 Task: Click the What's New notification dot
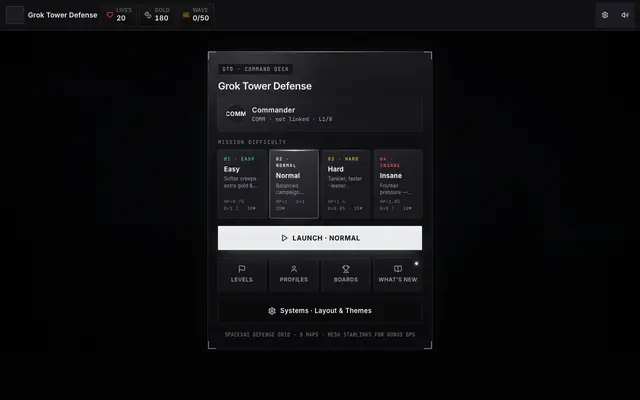point(416,264)
